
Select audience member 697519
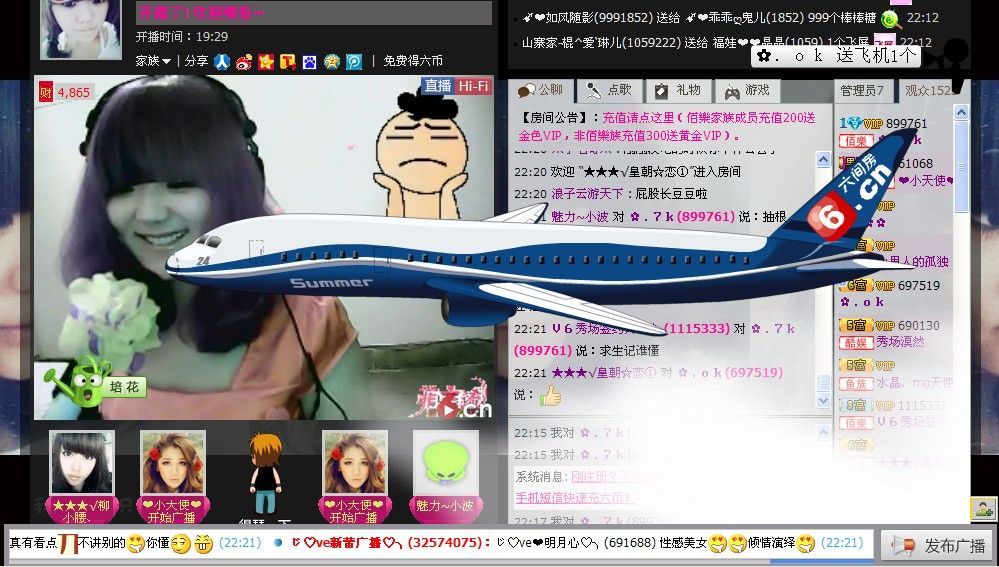[x=919, y=285]
